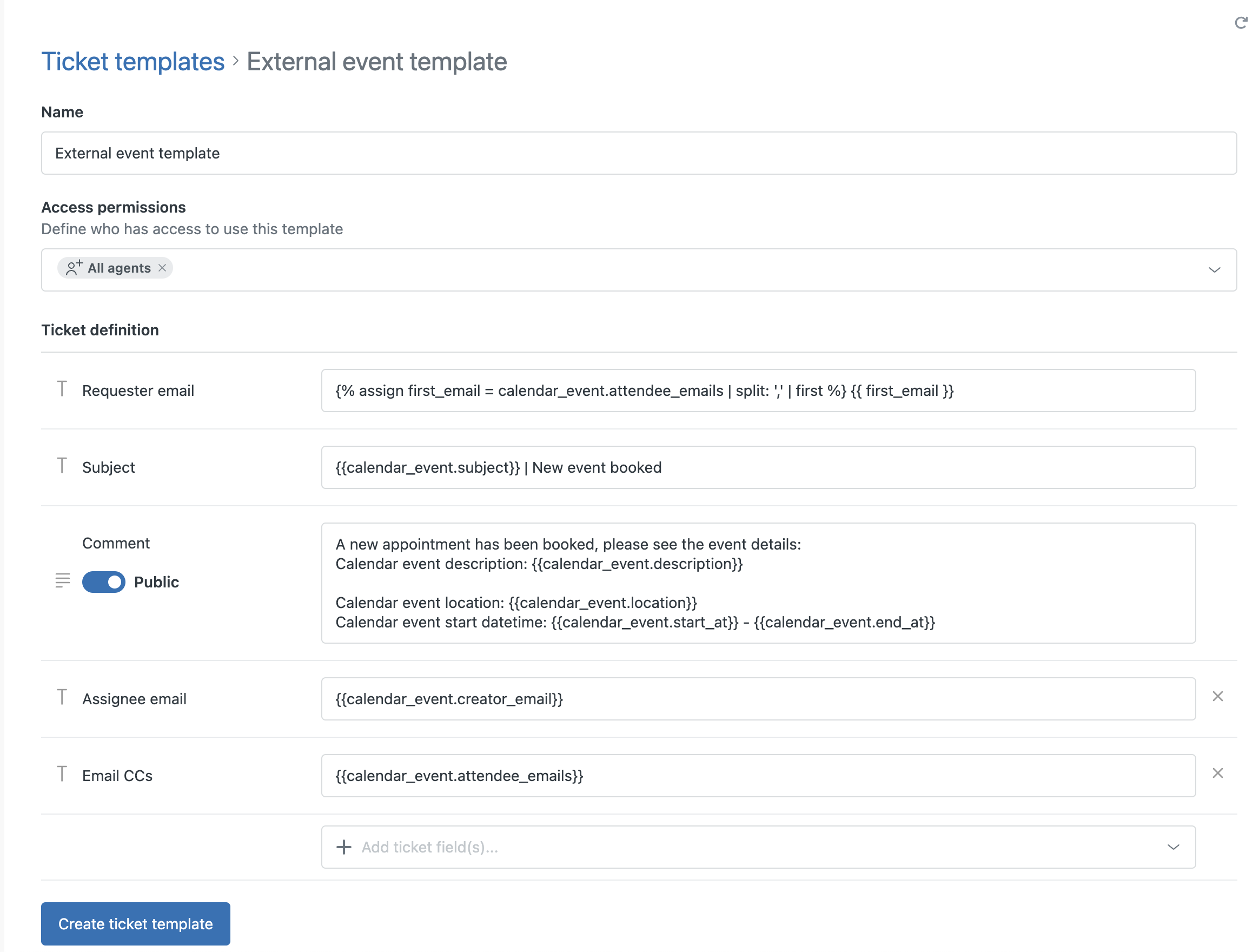
Task: Click inside the template Name input
Action: tap(626, 153)
